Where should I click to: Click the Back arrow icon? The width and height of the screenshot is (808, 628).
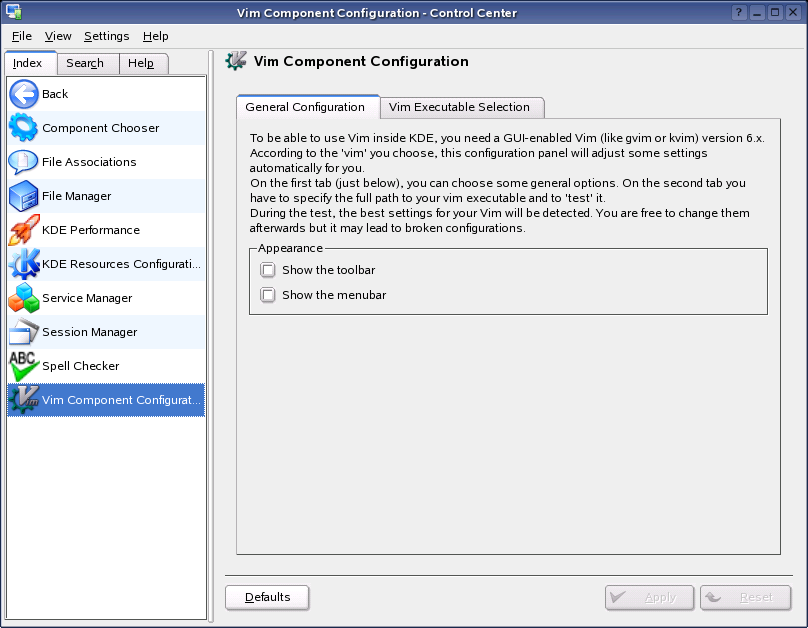(x=24, y=94)
